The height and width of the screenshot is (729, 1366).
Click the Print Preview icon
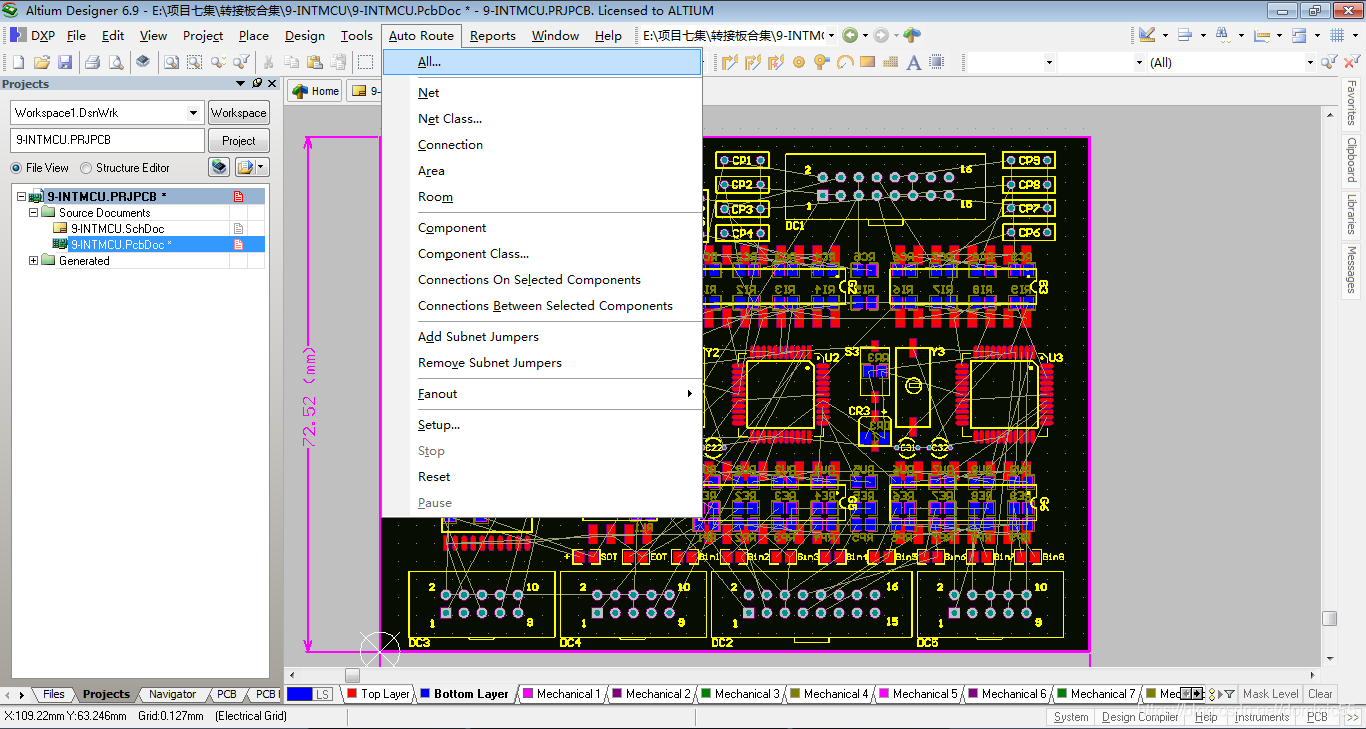click(116, 62)
